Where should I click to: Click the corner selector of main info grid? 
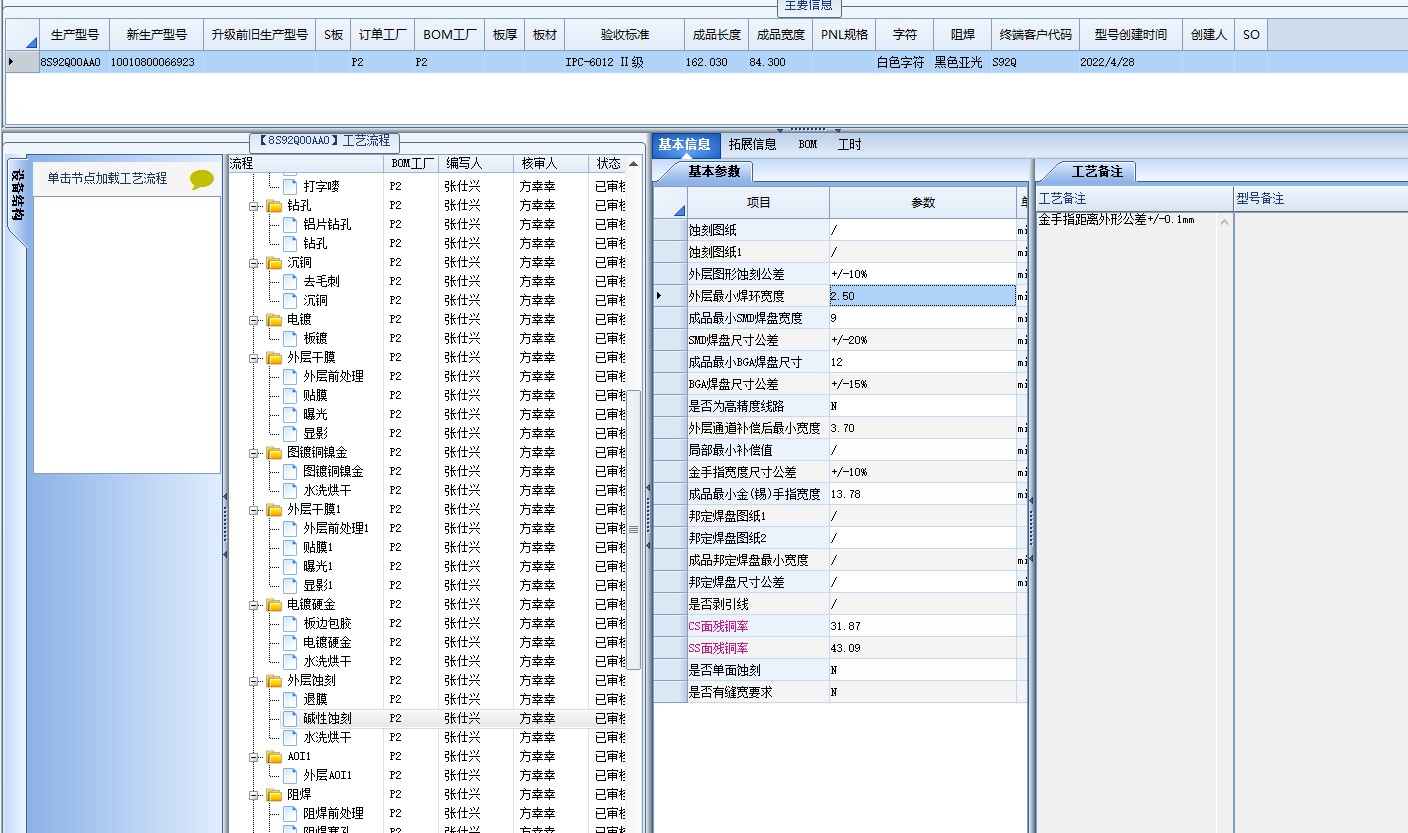pos(23,35)
